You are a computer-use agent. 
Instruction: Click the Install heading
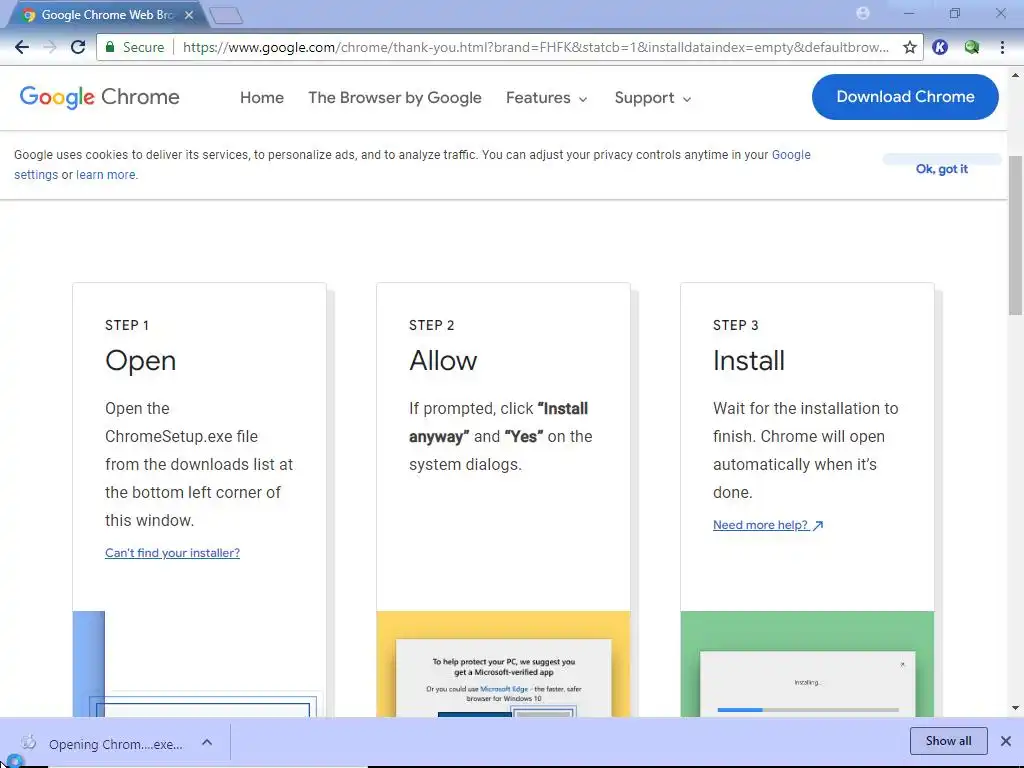click(748, 360)
